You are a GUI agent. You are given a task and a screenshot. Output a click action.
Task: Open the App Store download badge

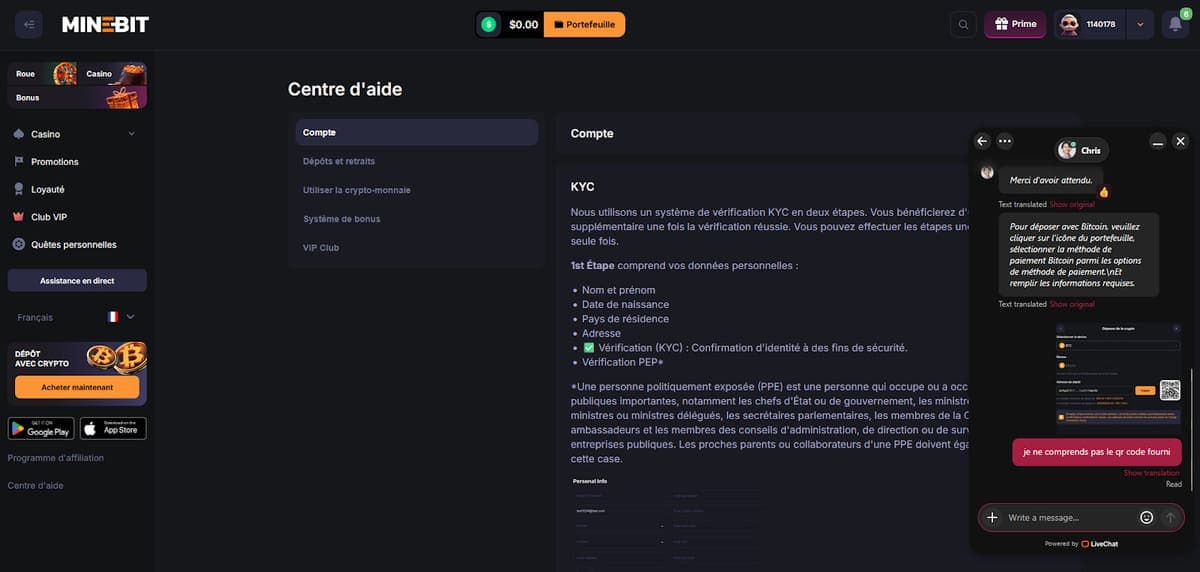click(x=113, y=428)
